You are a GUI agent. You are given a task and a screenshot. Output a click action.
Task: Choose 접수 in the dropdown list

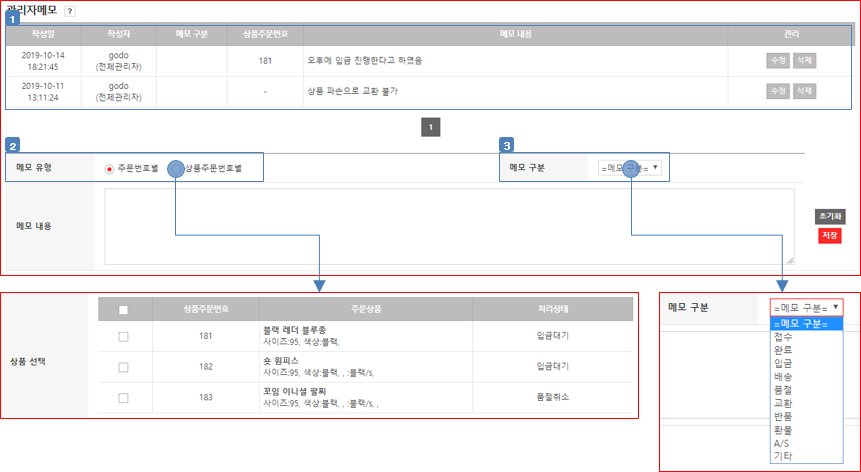point(806,336)
